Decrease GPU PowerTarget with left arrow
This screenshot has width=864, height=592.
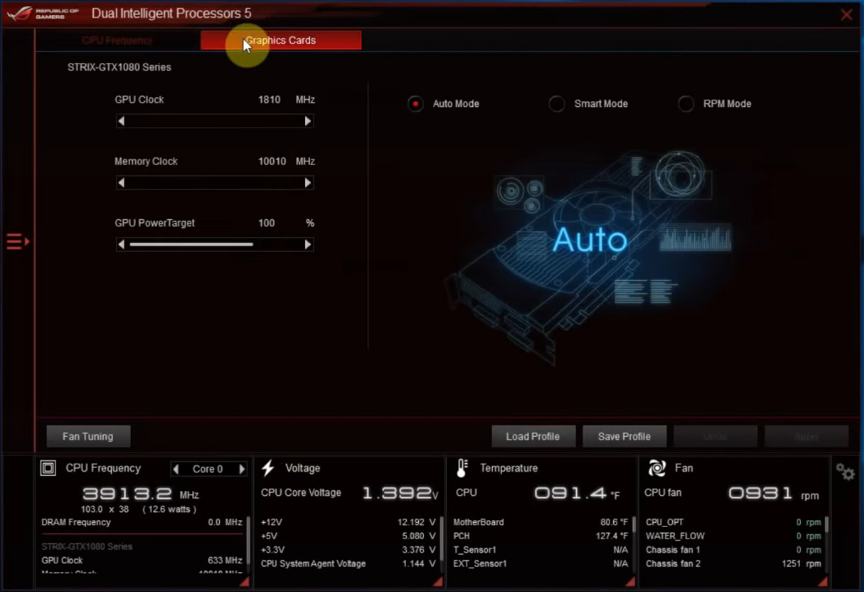(121, 245)
